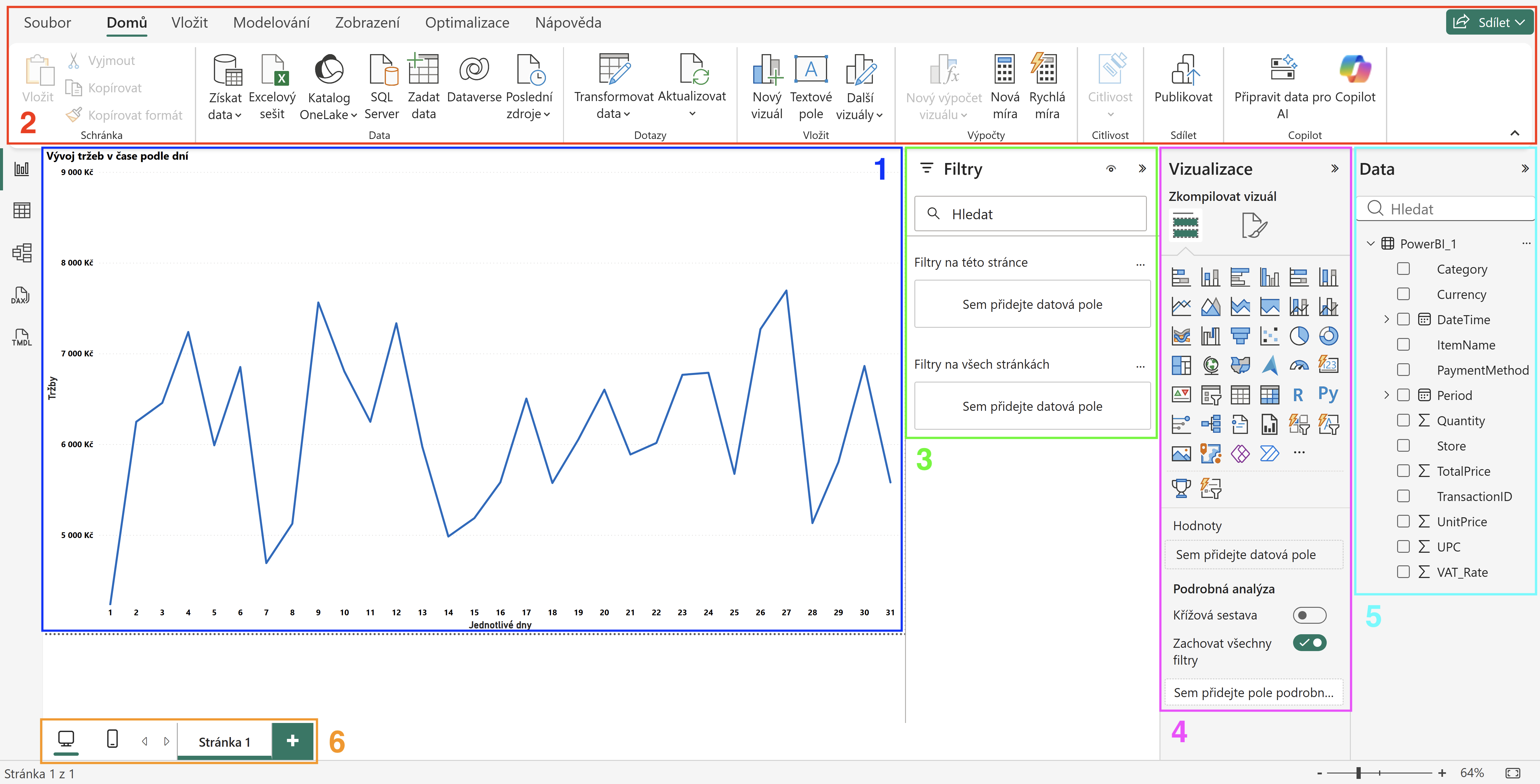Open the Report view from left sidebar
Screen dimensions: 1540x784
pyautogui.click(x=22, y=169)
